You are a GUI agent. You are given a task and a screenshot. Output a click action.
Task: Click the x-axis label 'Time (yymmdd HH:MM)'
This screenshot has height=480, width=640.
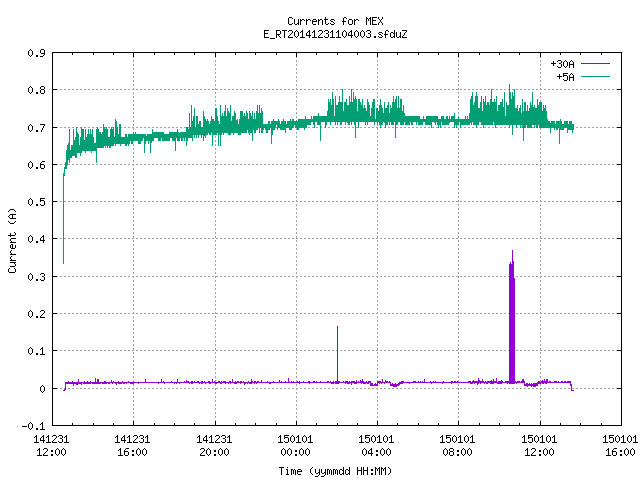click(x=335, y=471)
